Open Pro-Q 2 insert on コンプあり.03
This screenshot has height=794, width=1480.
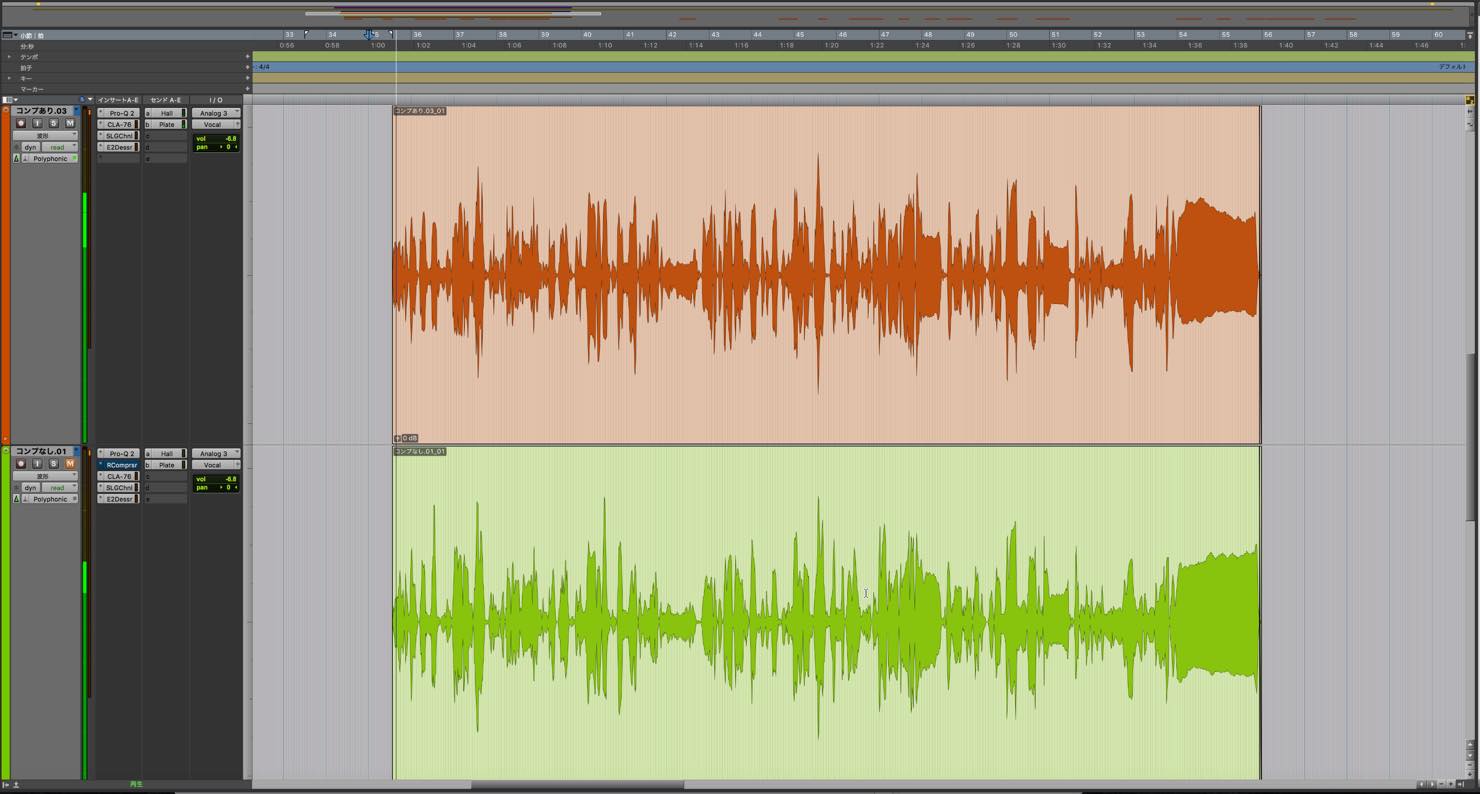(121, 113)
